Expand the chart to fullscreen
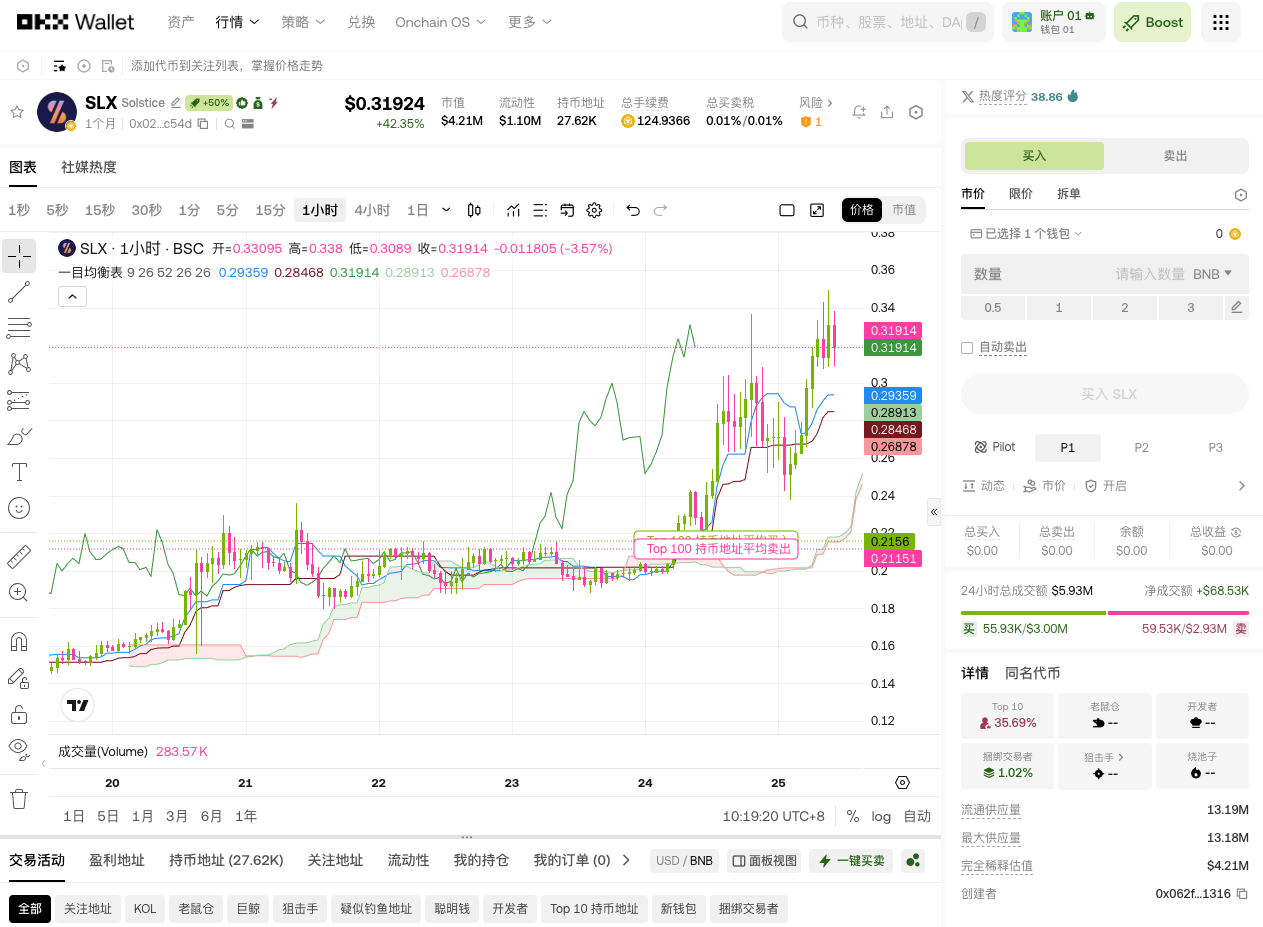1263x927 pixels. pyautogui.click(x=817, y=210)
